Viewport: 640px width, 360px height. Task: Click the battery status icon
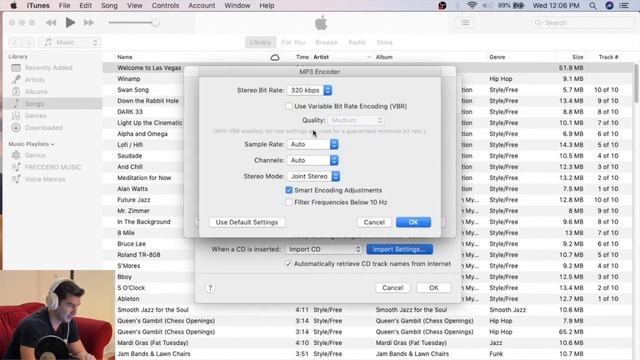click(518, 5)
